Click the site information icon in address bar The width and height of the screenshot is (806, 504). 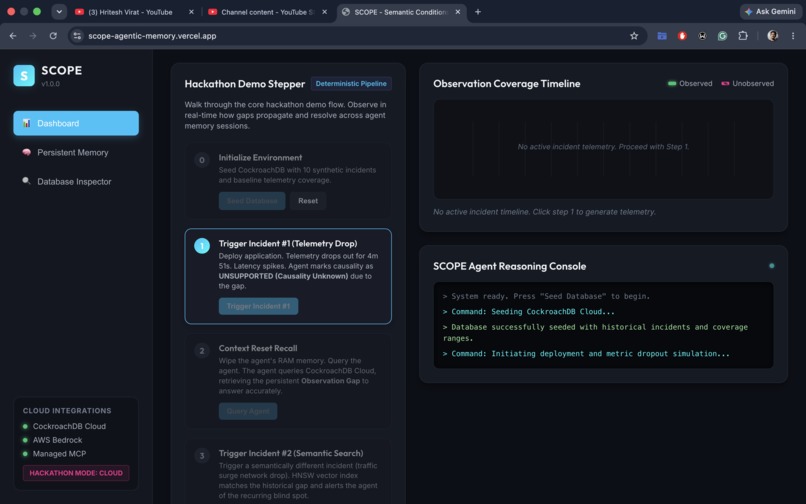pos(77,36)
